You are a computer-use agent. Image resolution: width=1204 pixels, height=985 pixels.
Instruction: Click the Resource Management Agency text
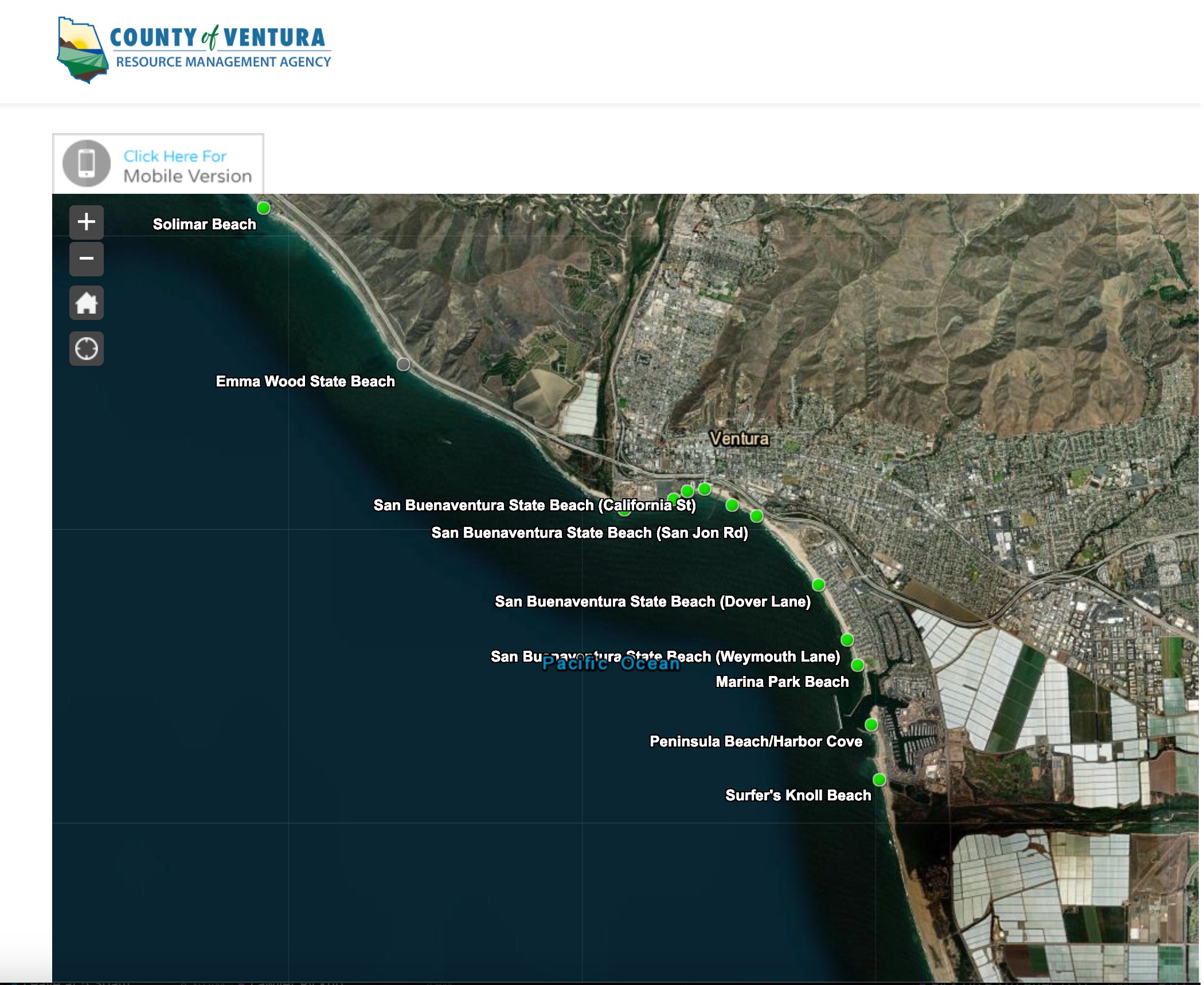click(x=224, y=62)
